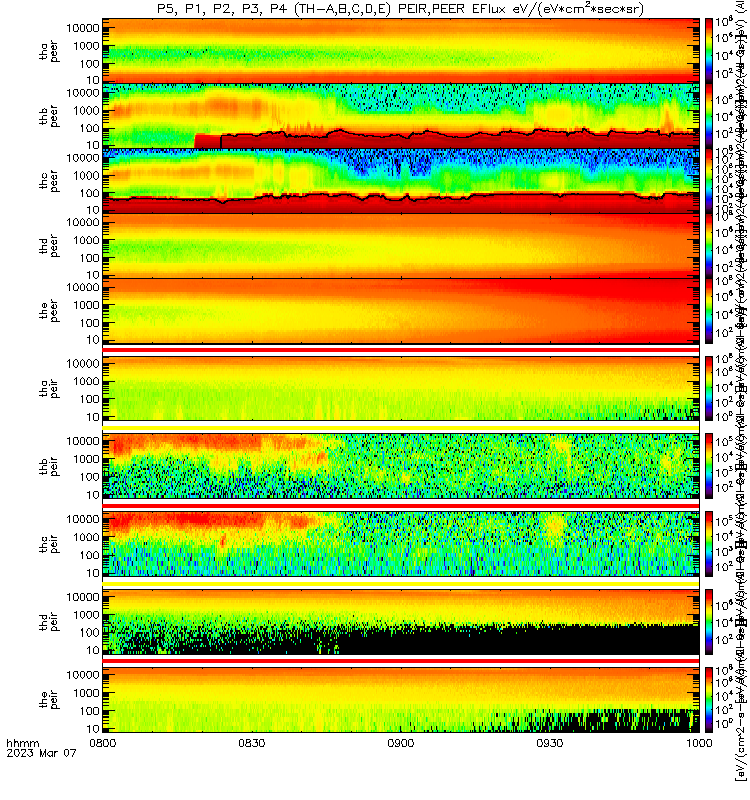
Task: Click the color bar beside thd peir panel
Action: point(709,622)
